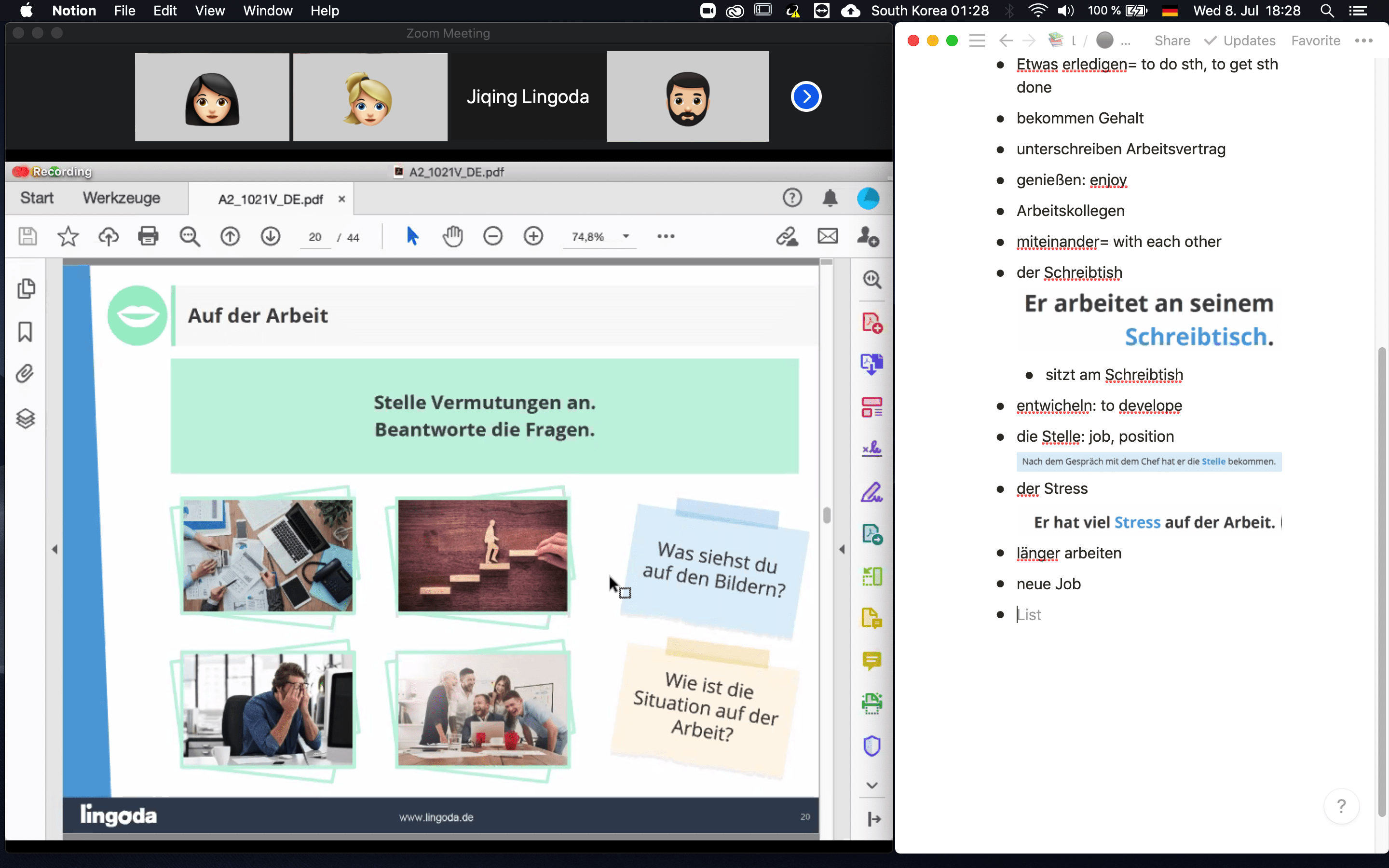
Task: Toggle Favorite for the Notion page
Action: pyautogui.click(x=1315, y=41)
